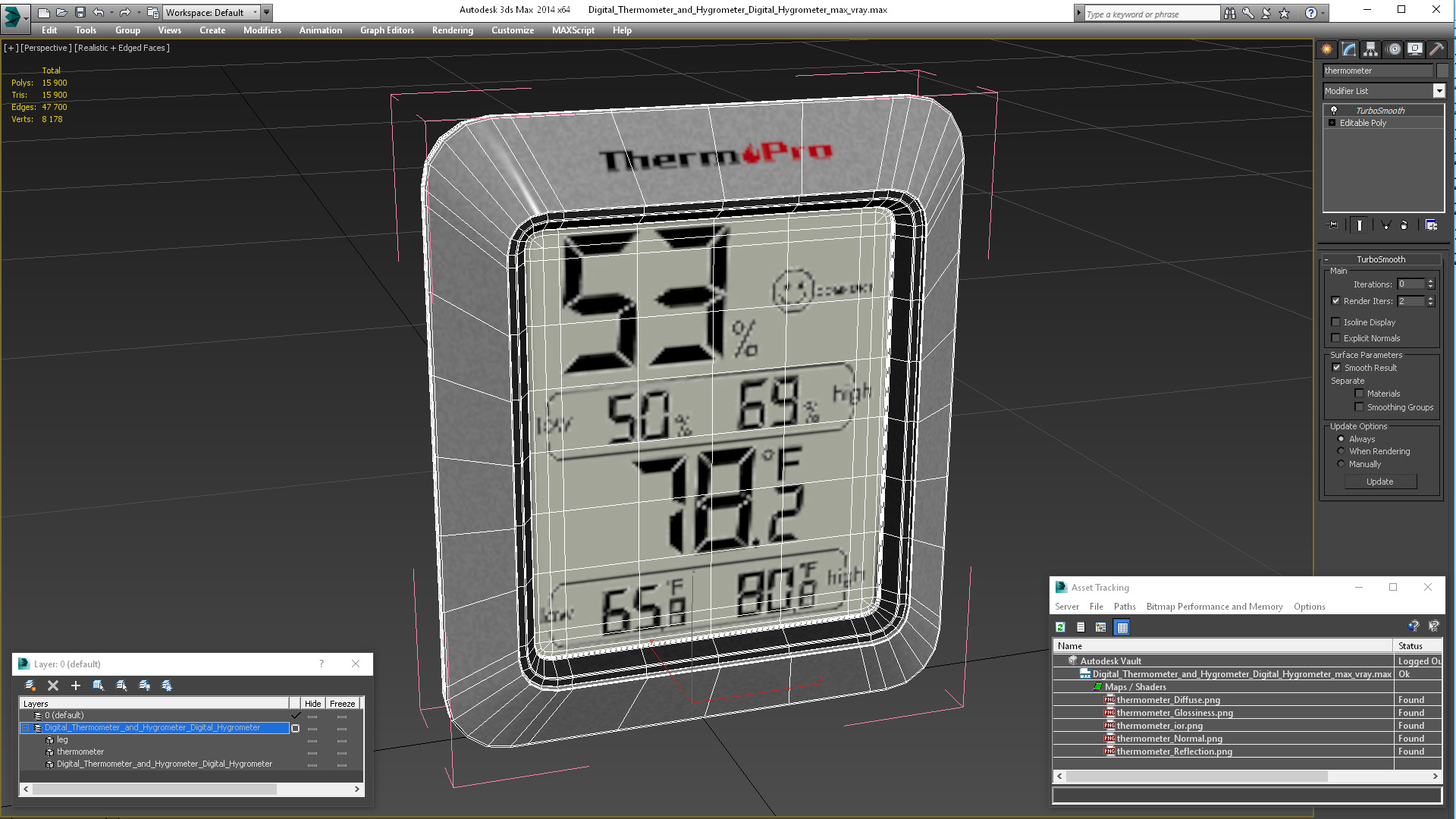Open Paths menu in Asset Tracking
The width and height of the screenshot is (1456, 819).
tap(1125, 607)
